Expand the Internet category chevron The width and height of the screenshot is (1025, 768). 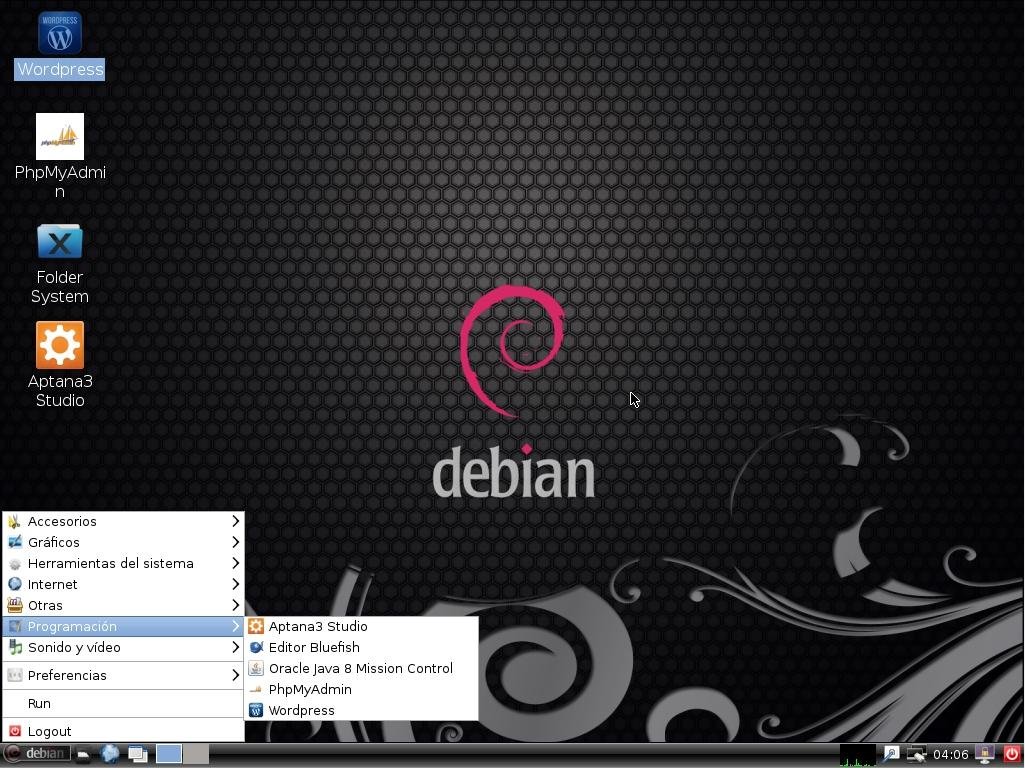(235, 584)
